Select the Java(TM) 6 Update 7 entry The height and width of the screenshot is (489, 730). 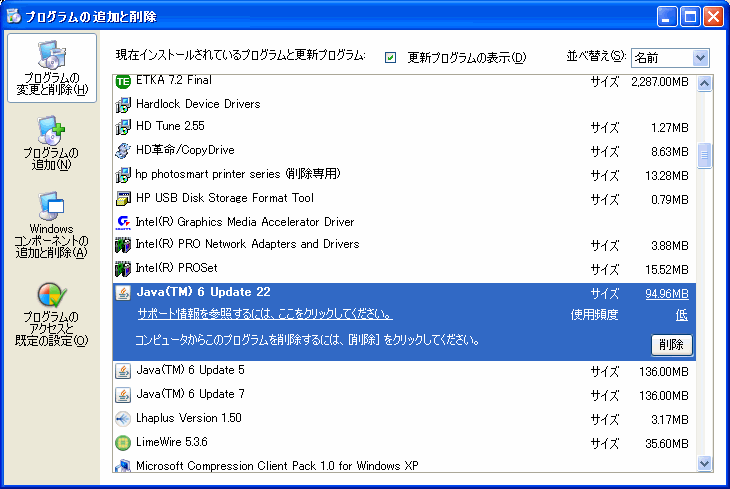404,395
